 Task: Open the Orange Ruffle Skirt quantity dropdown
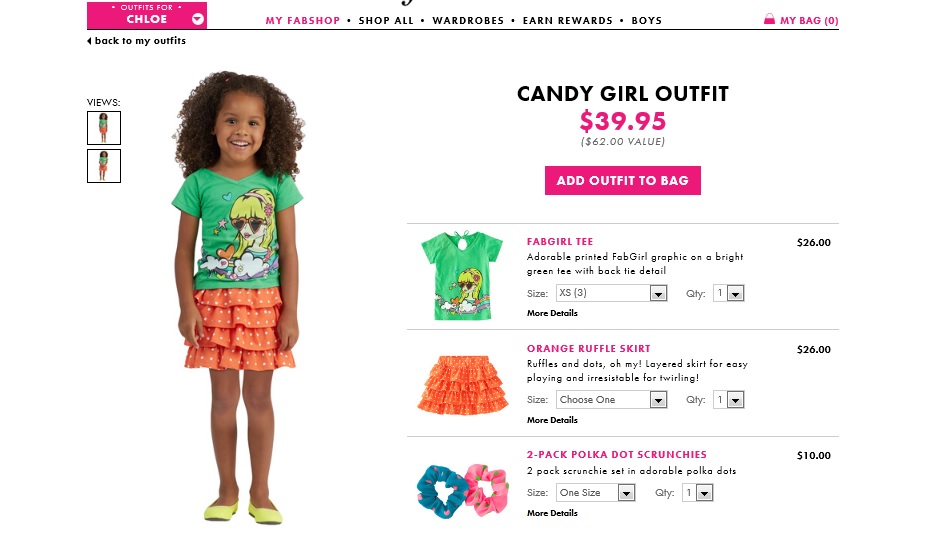click(x=729, y=400)
